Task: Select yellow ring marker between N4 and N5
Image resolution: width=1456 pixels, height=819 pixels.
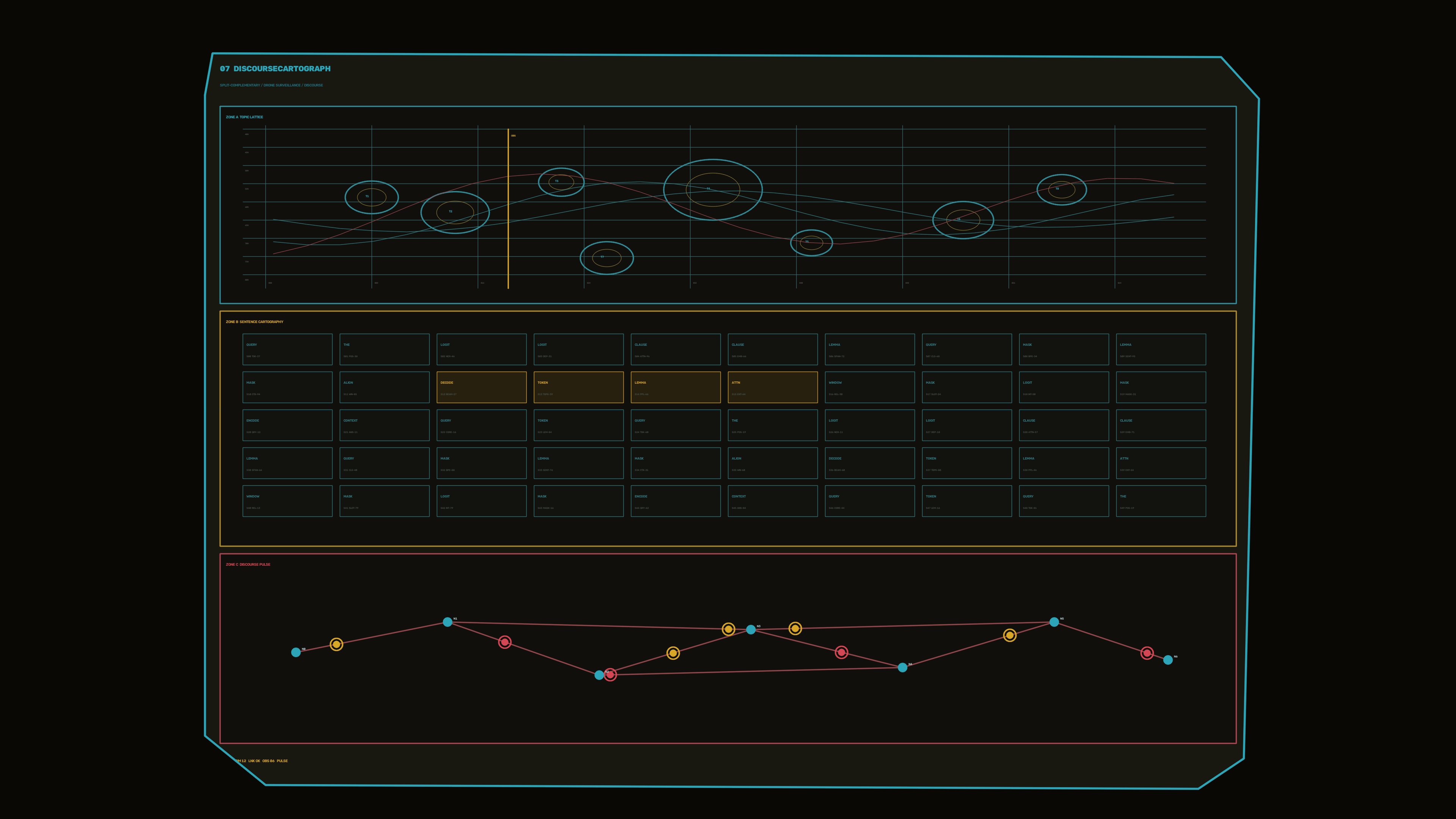Action: tap(1009, 635)
